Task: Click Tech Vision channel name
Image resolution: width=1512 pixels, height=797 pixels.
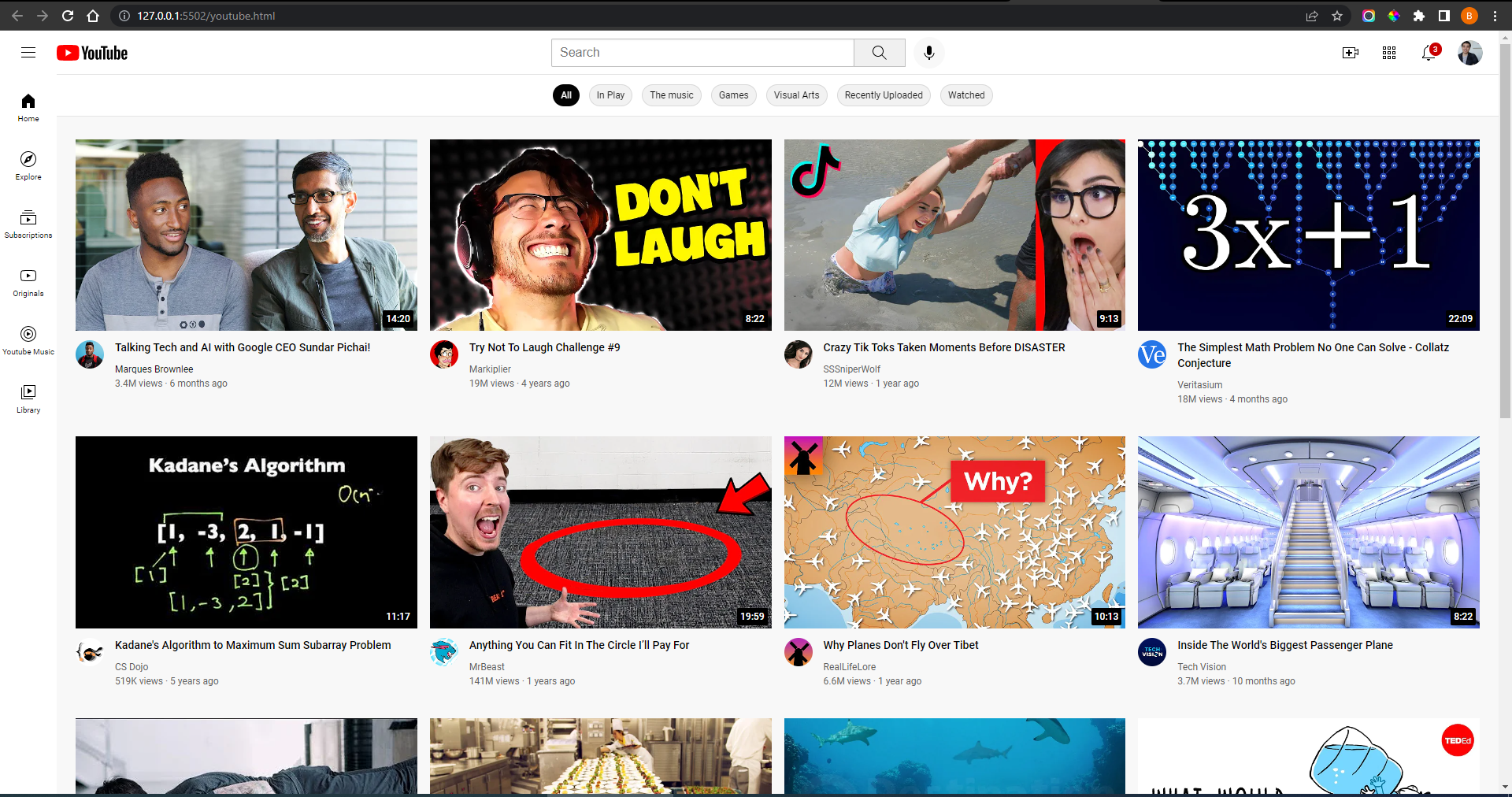Action: 1202,667
